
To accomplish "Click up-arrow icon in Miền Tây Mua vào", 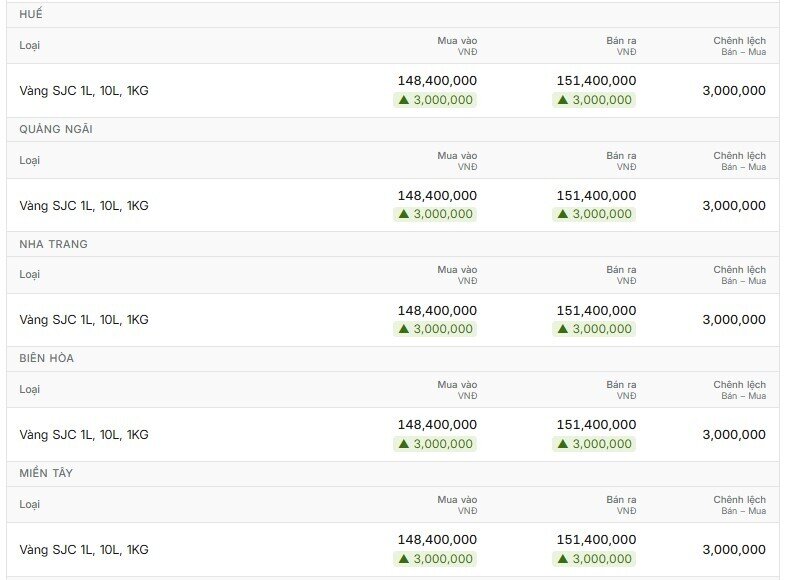I will tap(404, 558).
